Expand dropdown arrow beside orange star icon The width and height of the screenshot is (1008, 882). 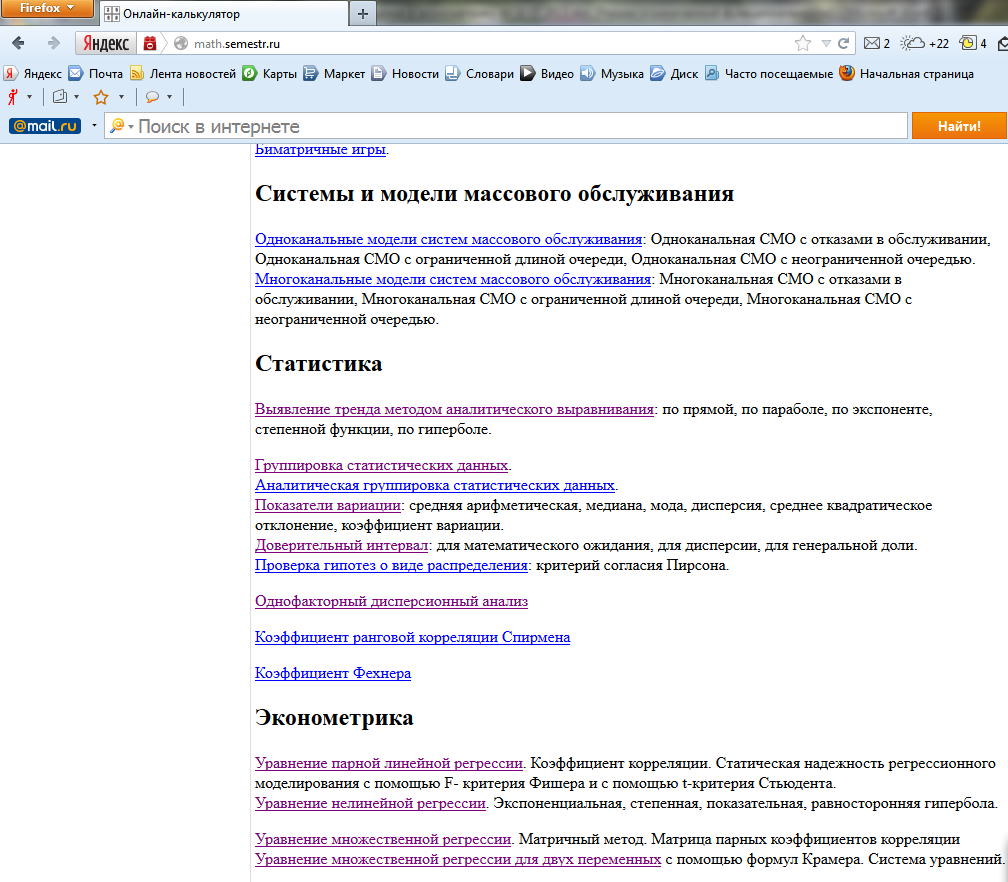coord(122,97)
